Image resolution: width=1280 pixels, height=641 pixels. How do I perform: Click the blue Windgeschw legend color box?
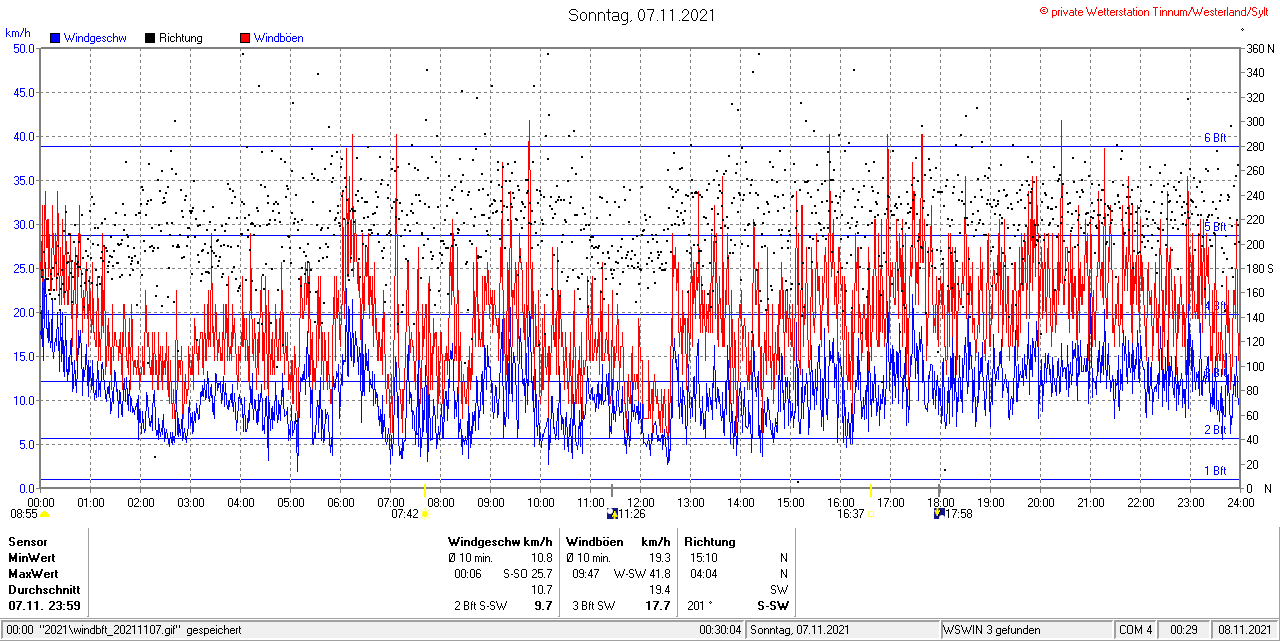55,38
